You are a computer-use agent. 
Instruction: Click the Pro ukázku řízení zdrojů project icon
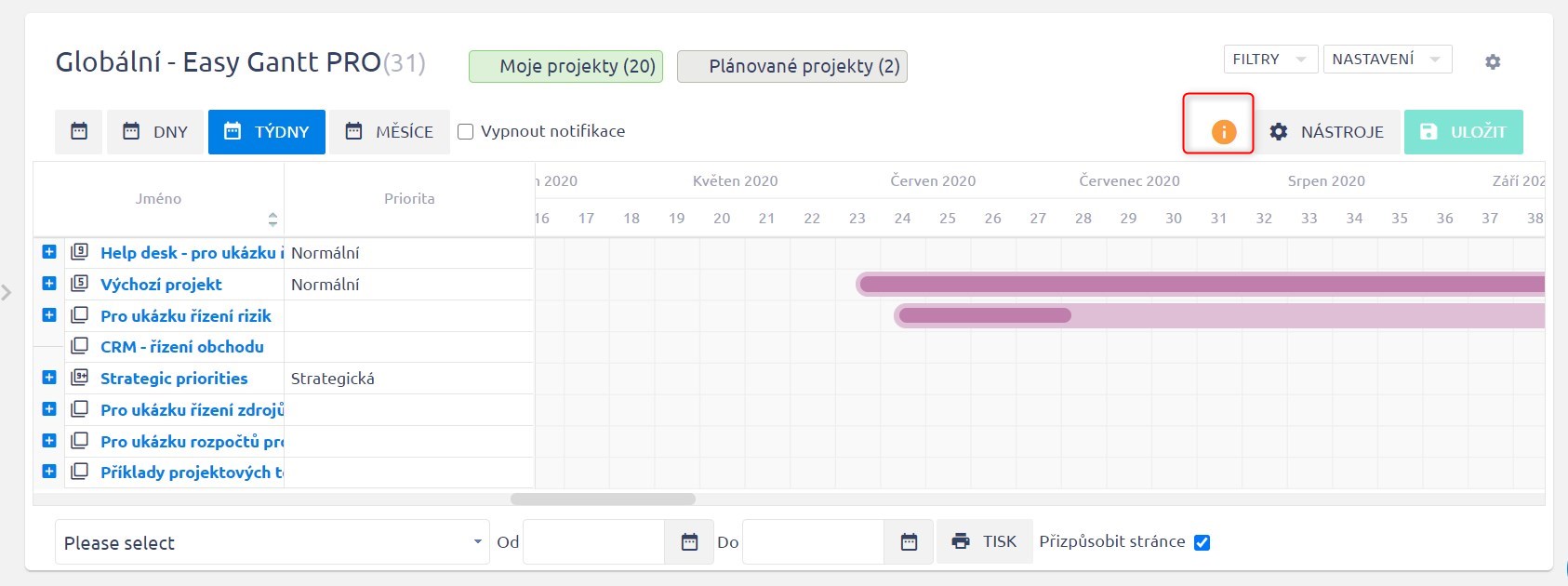point(80,409)
